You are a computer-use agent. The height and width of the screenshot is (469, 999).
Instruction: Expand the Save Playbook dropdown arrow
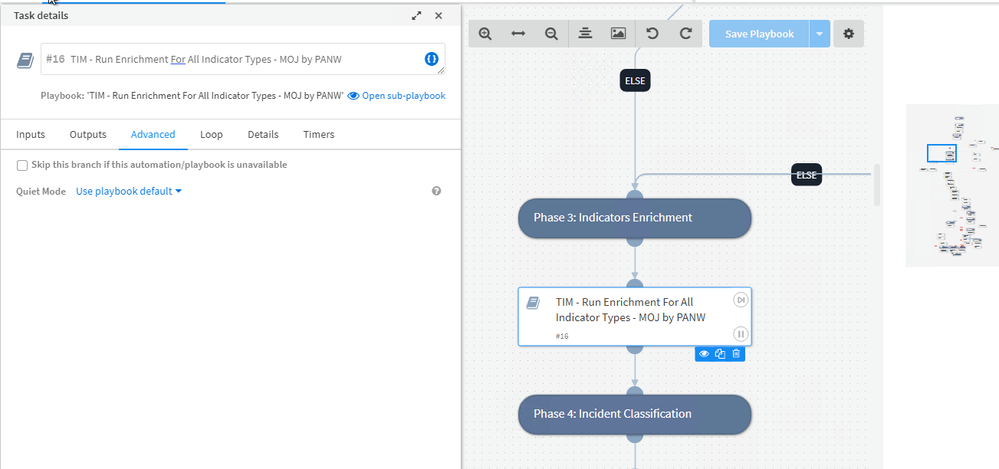tap(820, 34)
